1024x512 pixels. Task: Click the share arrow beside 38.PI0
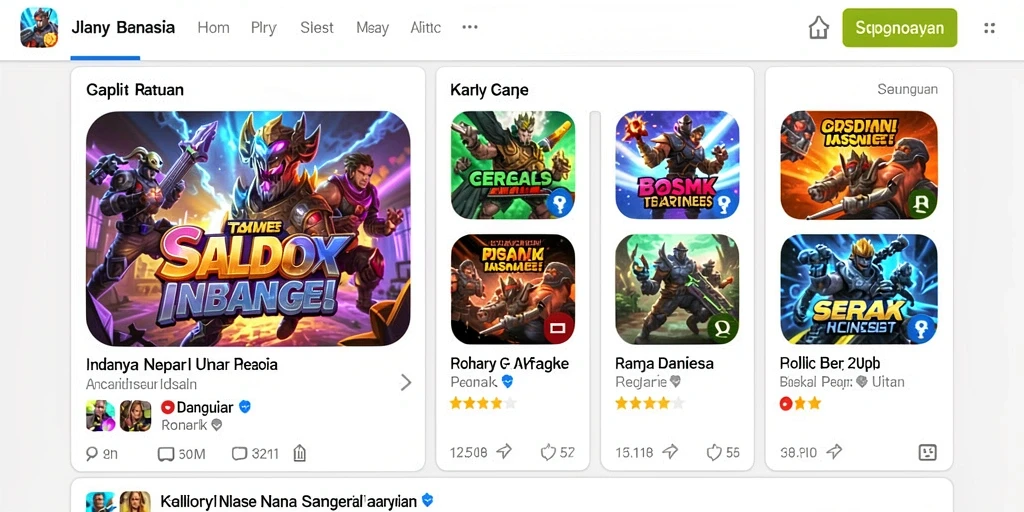(x=834, y=451)
